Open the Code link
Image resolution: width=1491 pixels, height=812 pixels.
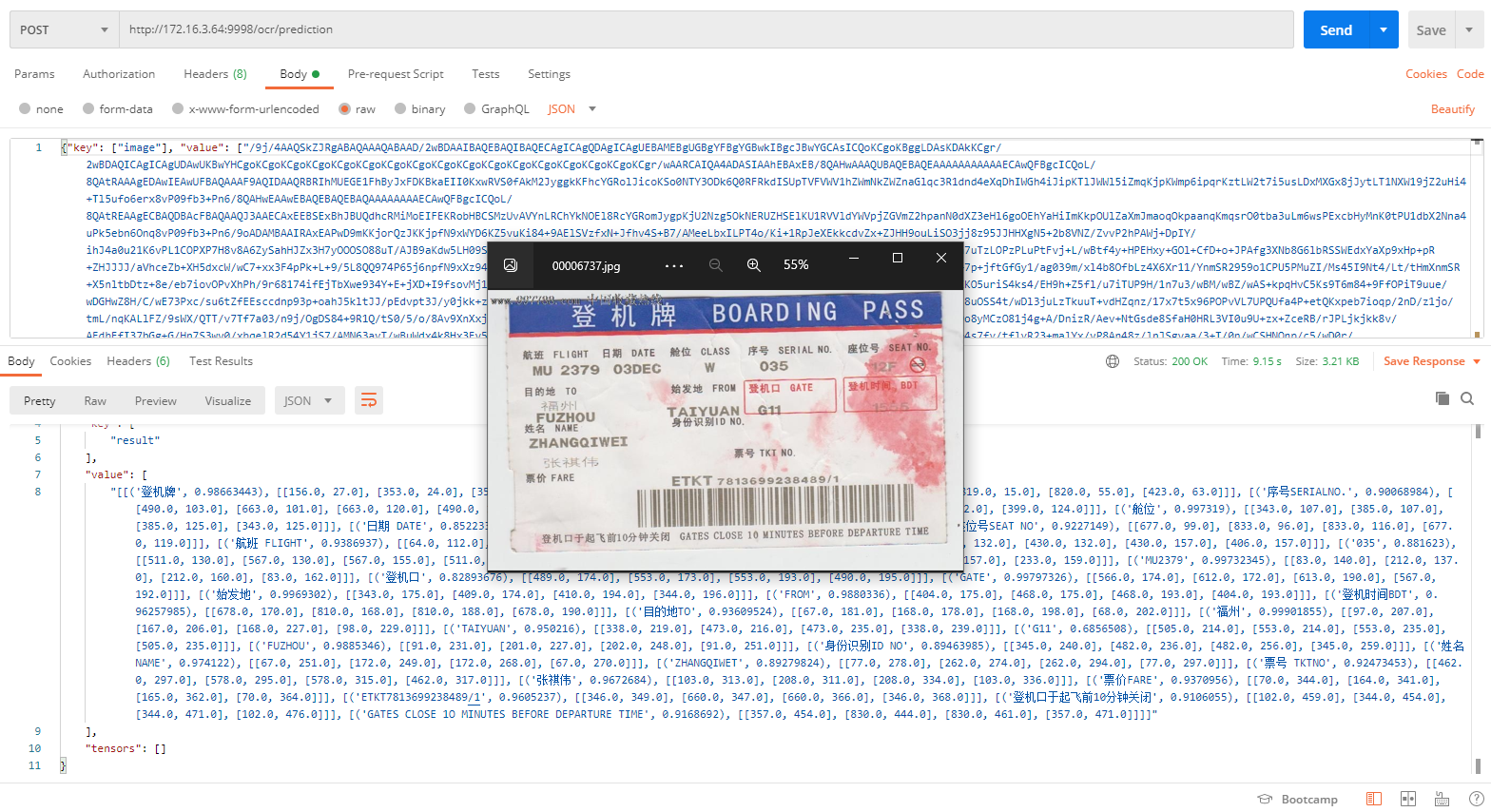point(1470,74)
